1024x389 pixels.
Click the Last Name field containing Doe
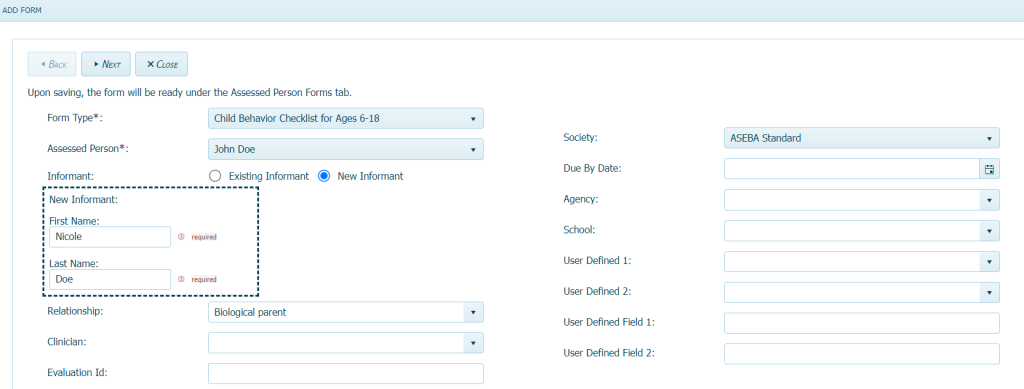click(x=110, y=279)
